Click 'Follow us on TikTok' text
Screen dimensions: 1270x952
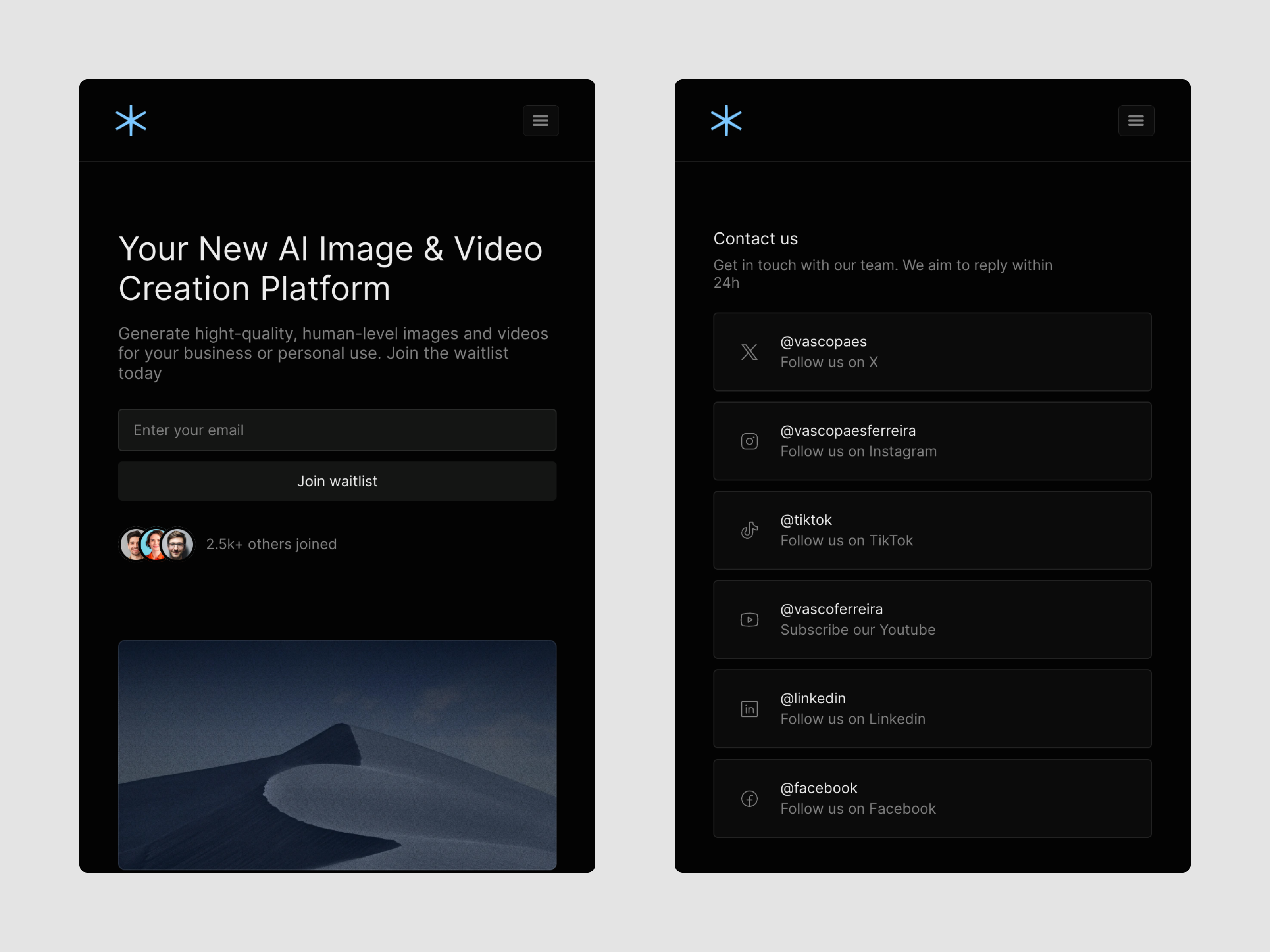click(846, 541)
